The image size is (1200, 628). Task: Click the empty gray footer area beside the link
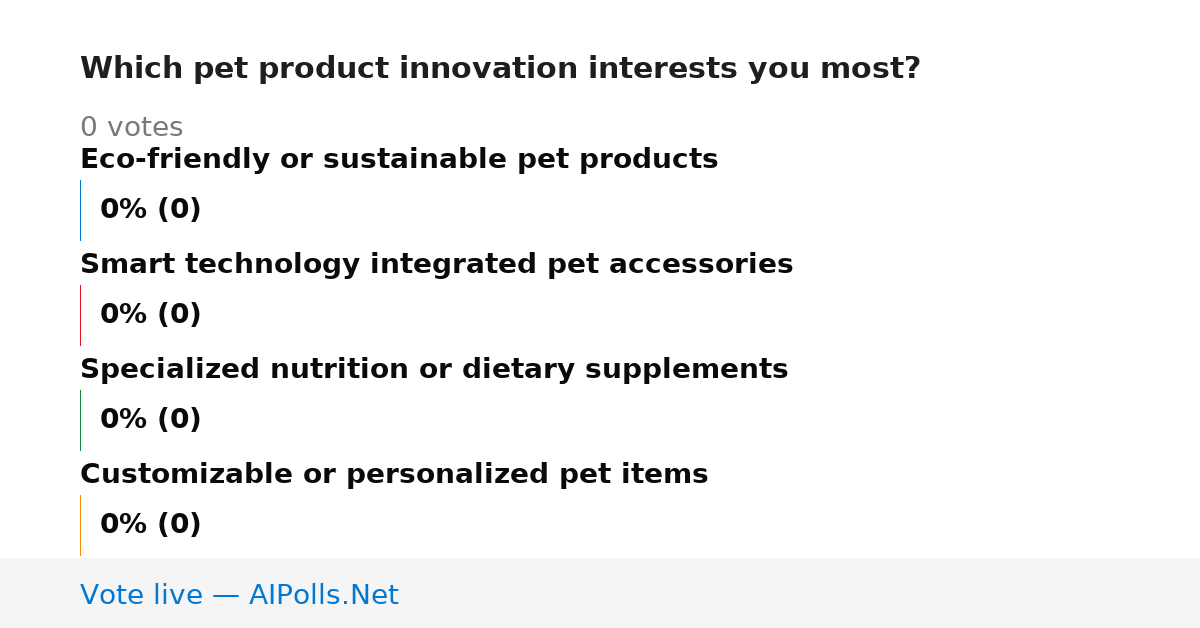pos(800,593)
